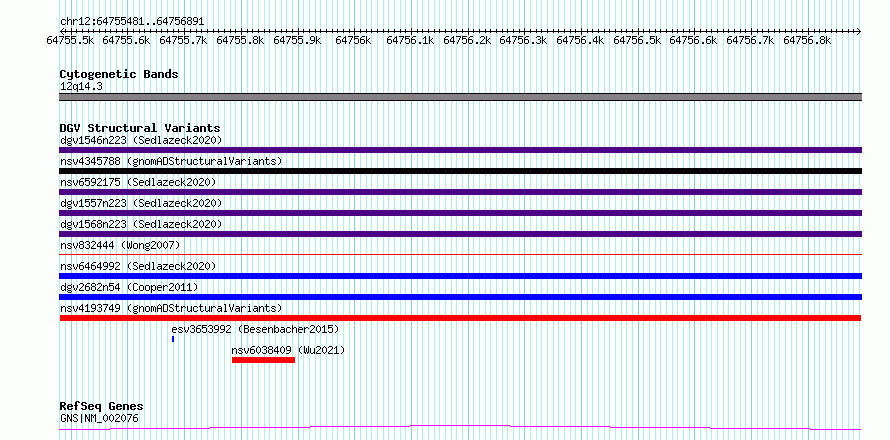The image size is (890, 440).
Task: Click the blue nsv6464992 variant bar
Action: tap(460, 276)
